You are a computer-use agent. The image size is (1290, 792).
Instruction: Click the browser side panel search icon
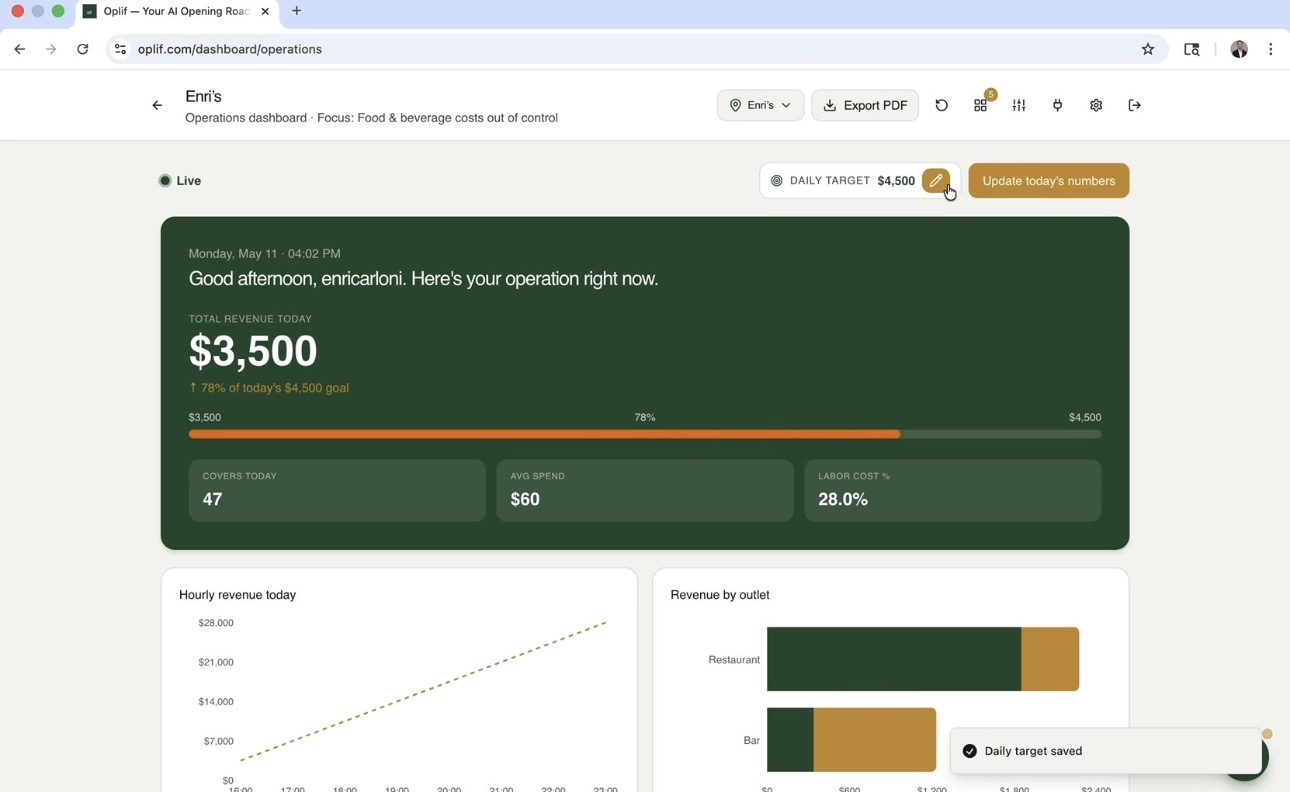click(1192, 49)
